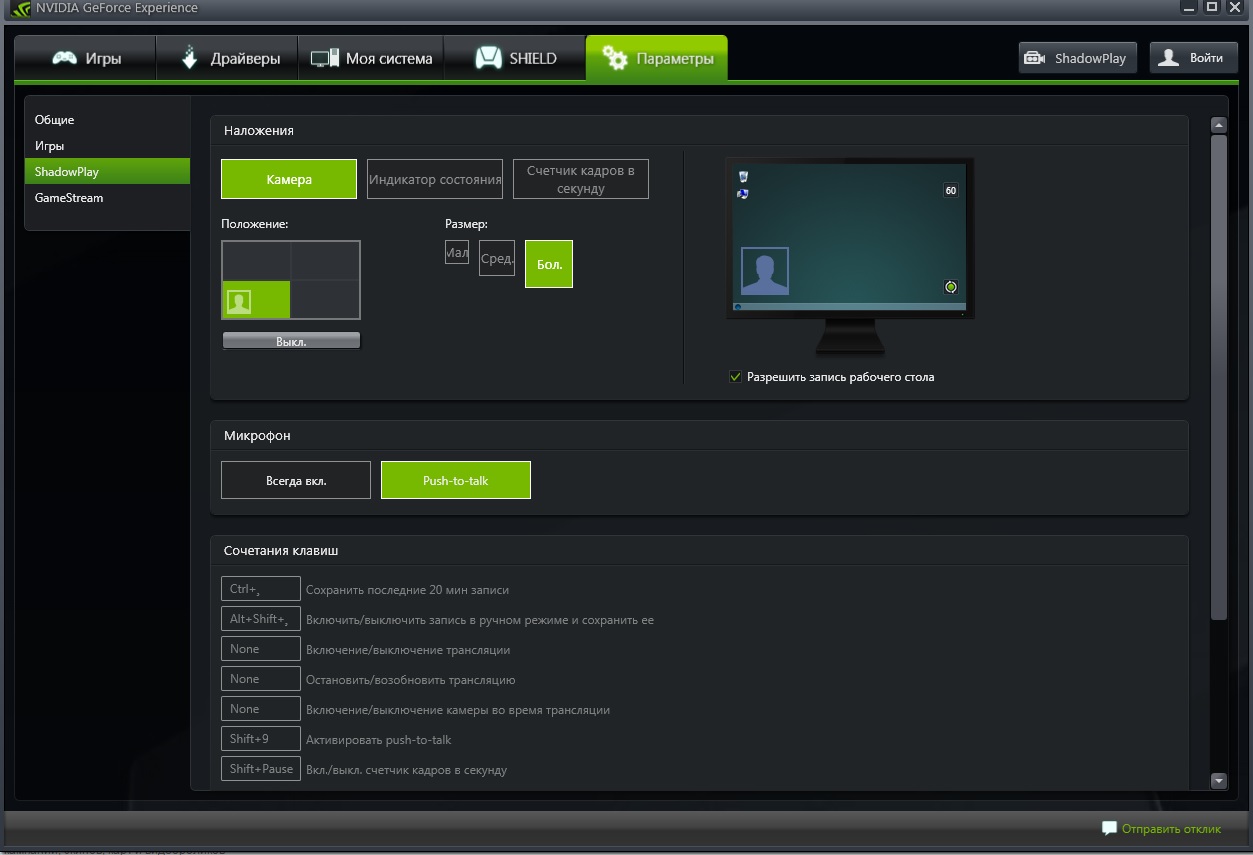Edit the Shift+9 push-to-talk hotkey field
Screen dimensions: 1253x855
point(261,739)
